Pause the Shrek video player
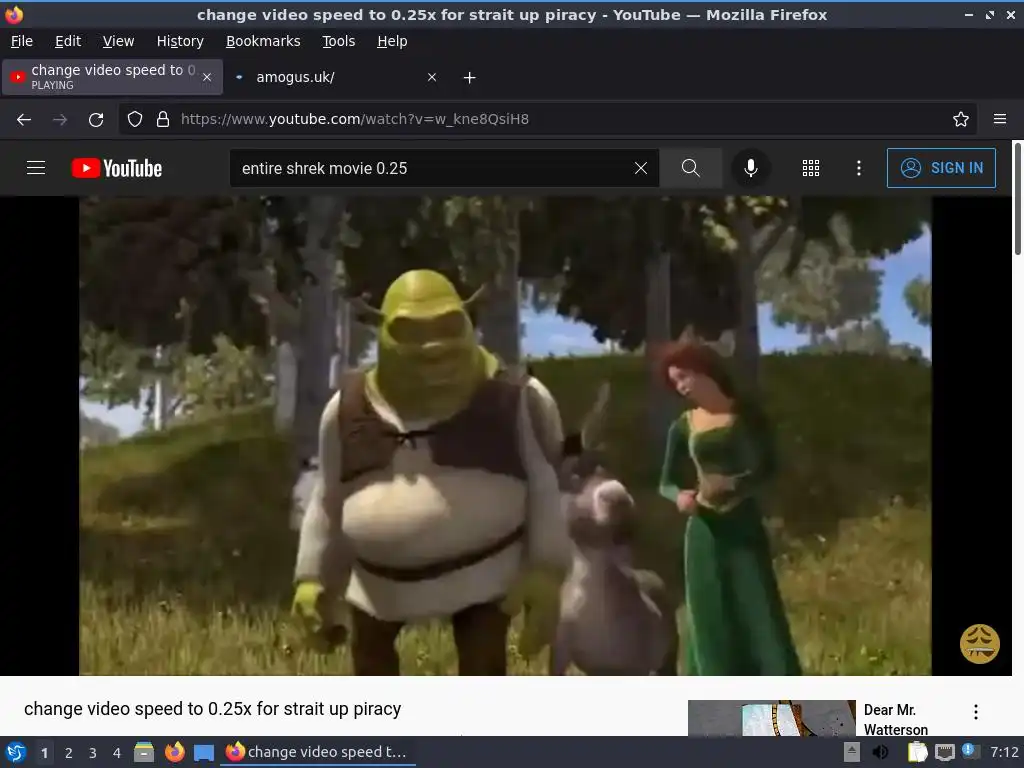This screenshot has width=1024, height=768. (505, 436)
